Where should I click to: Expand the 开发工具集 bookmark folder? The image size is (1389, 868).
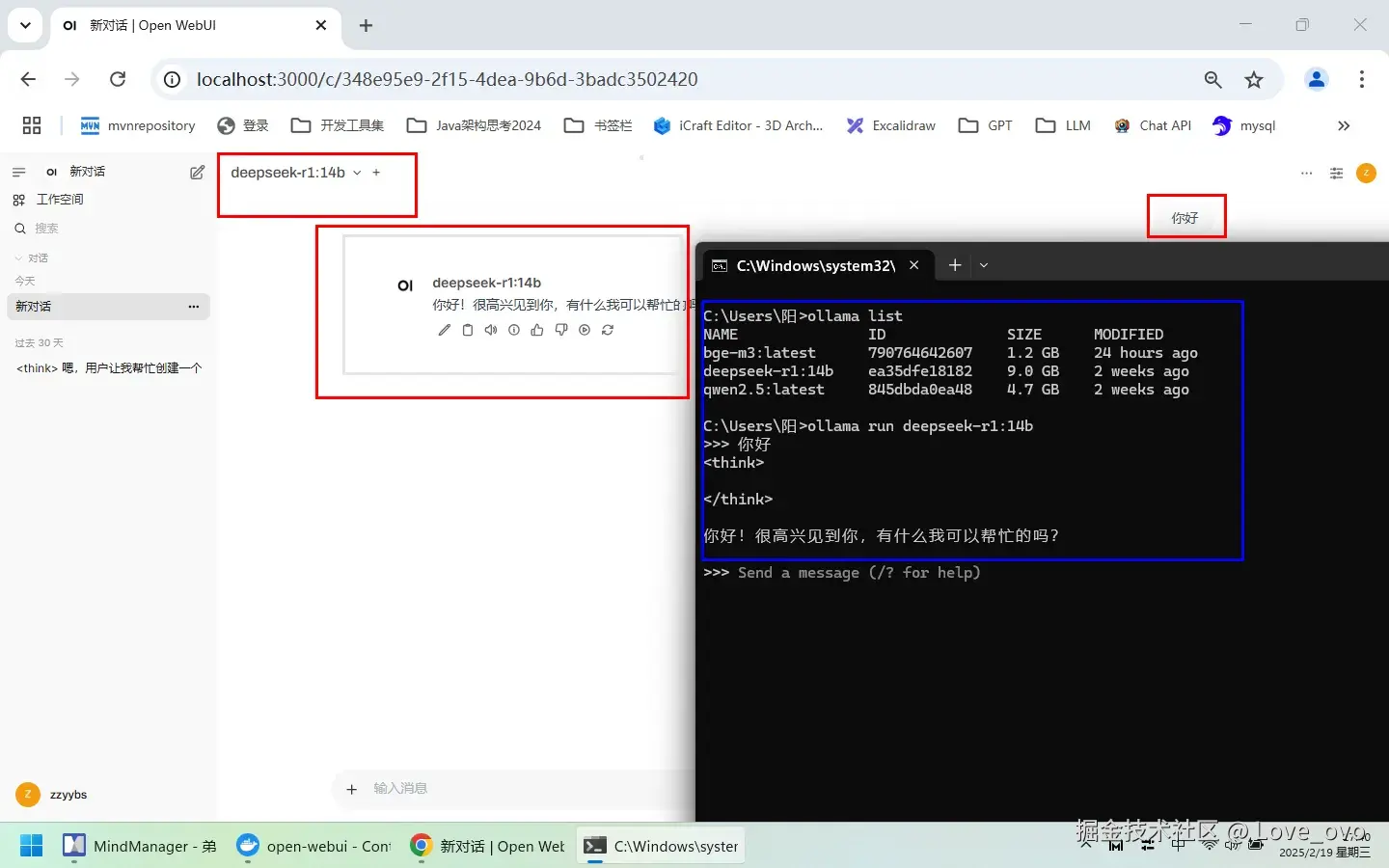338,125
